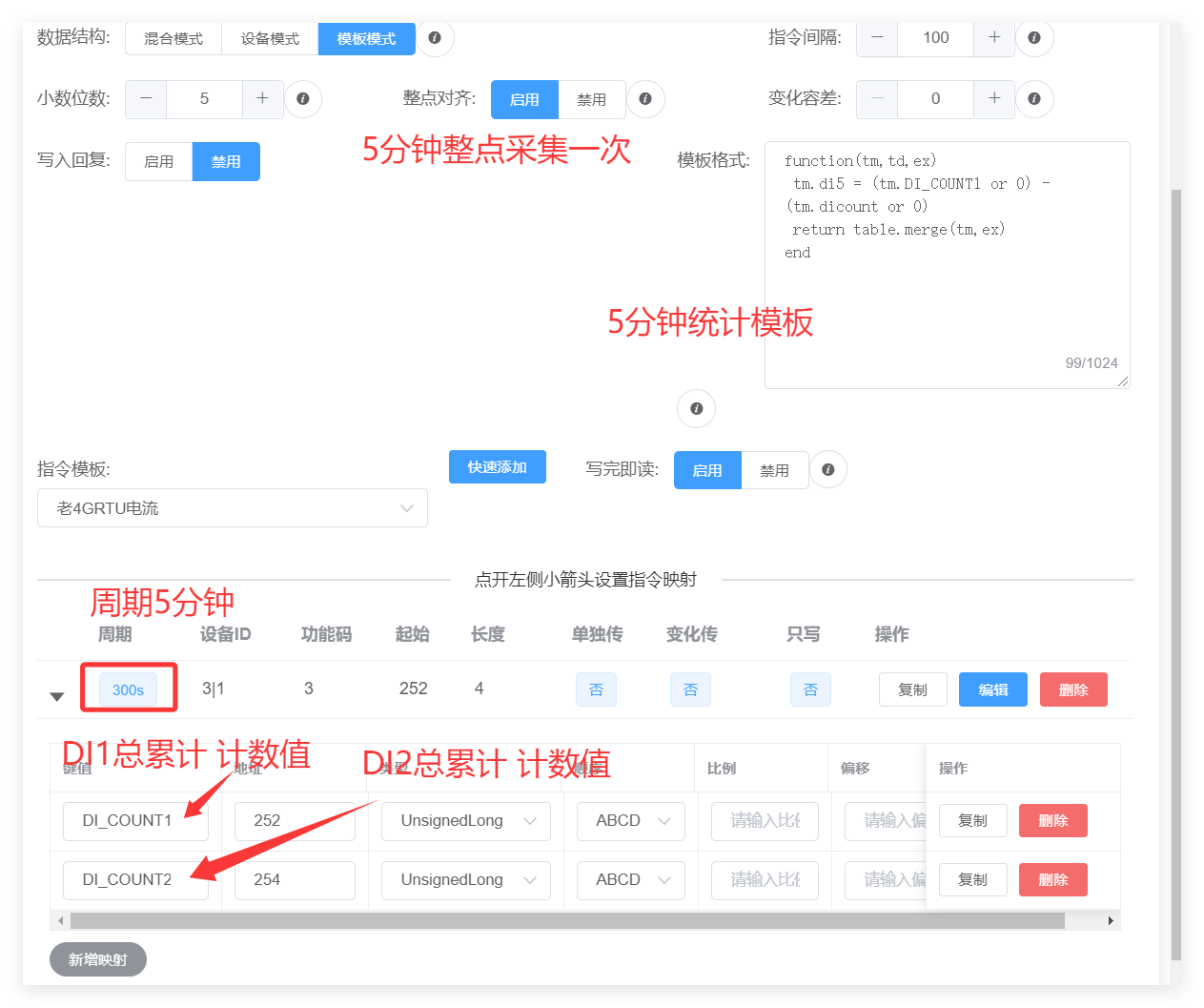Open type dropdown for DI_COUNT1 row
Image resolution: width=1204 pixels, height=1008 pixels.
click(466, 821)
